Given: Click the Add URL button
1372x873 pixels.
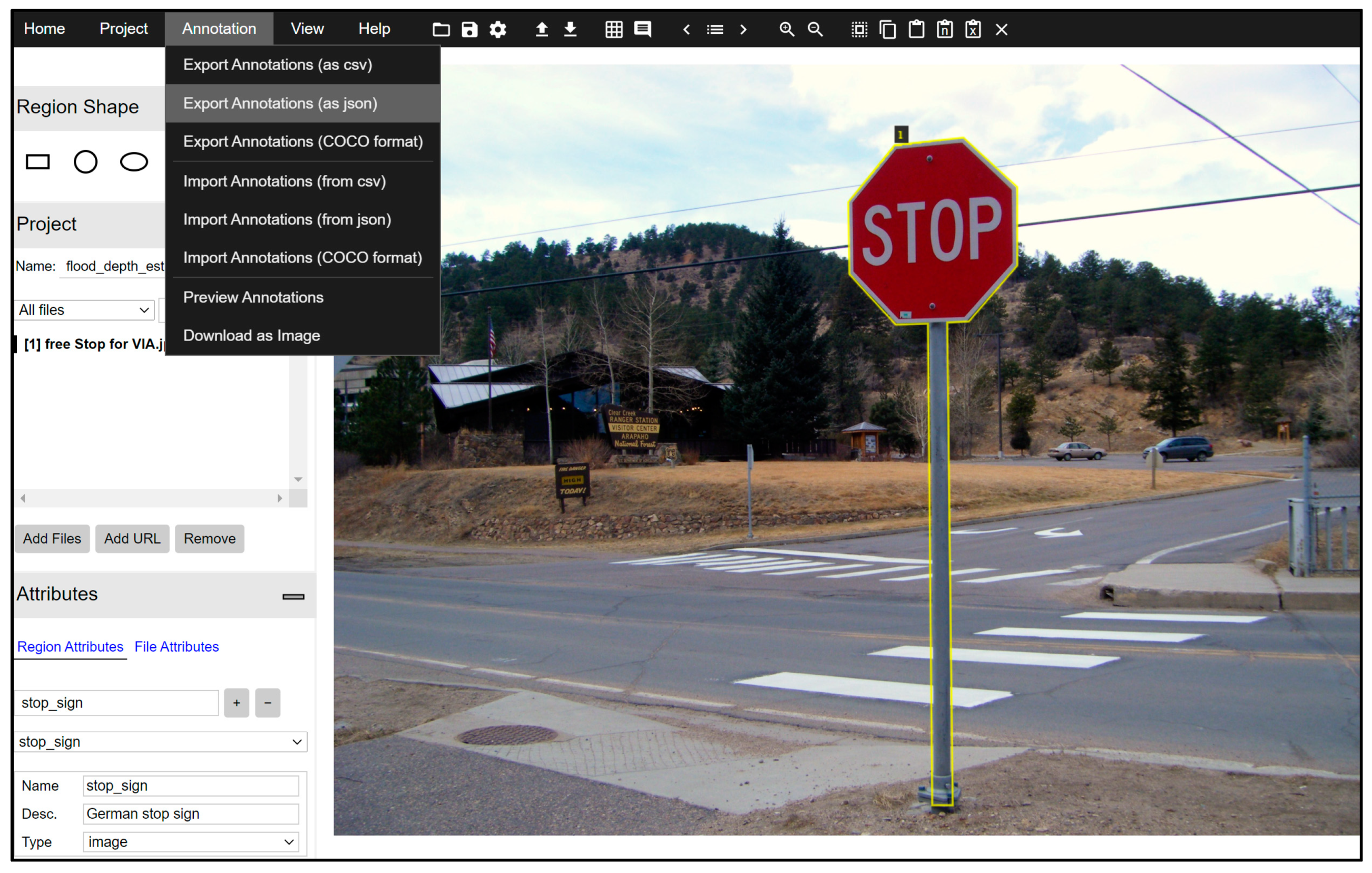Looking at the screenshot, I should 132,538.
